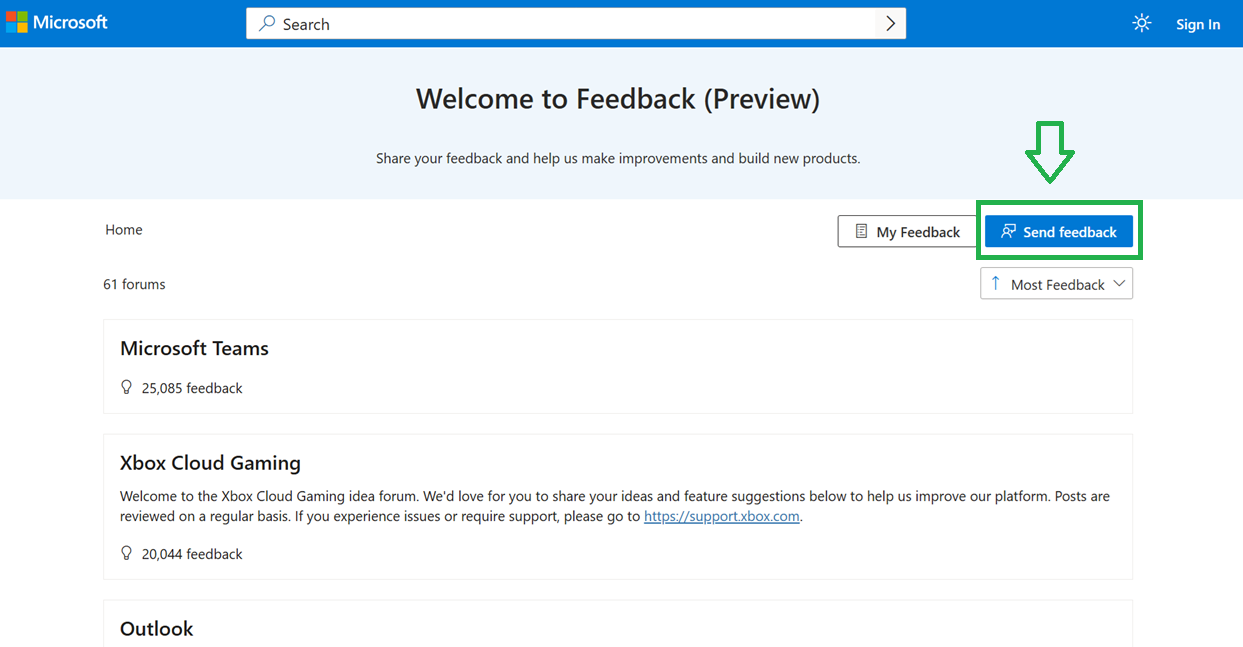Image resolution: width=1243 pixels, height=647 pixels.
Task: Click the lightbulb icon beside 25,085 feedback
Action: [127, 387]
